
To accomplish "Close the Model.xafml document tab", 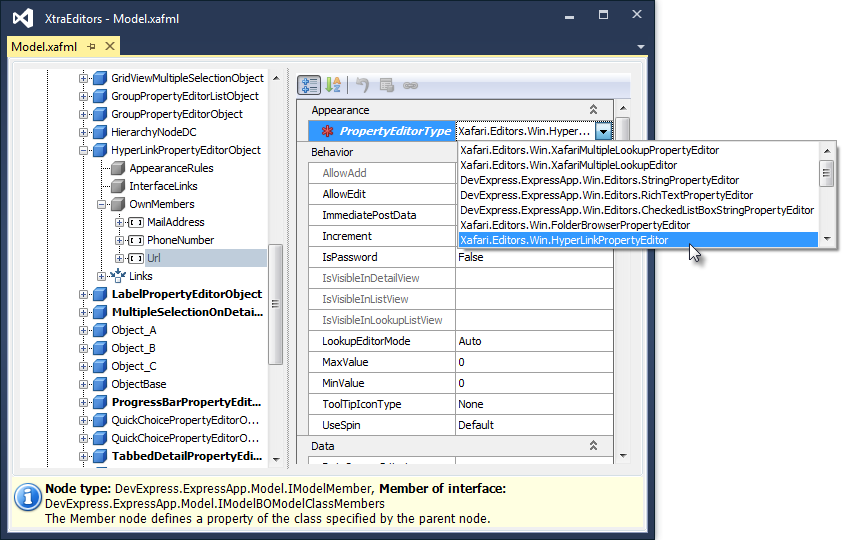I will click(x=110, y=46).
